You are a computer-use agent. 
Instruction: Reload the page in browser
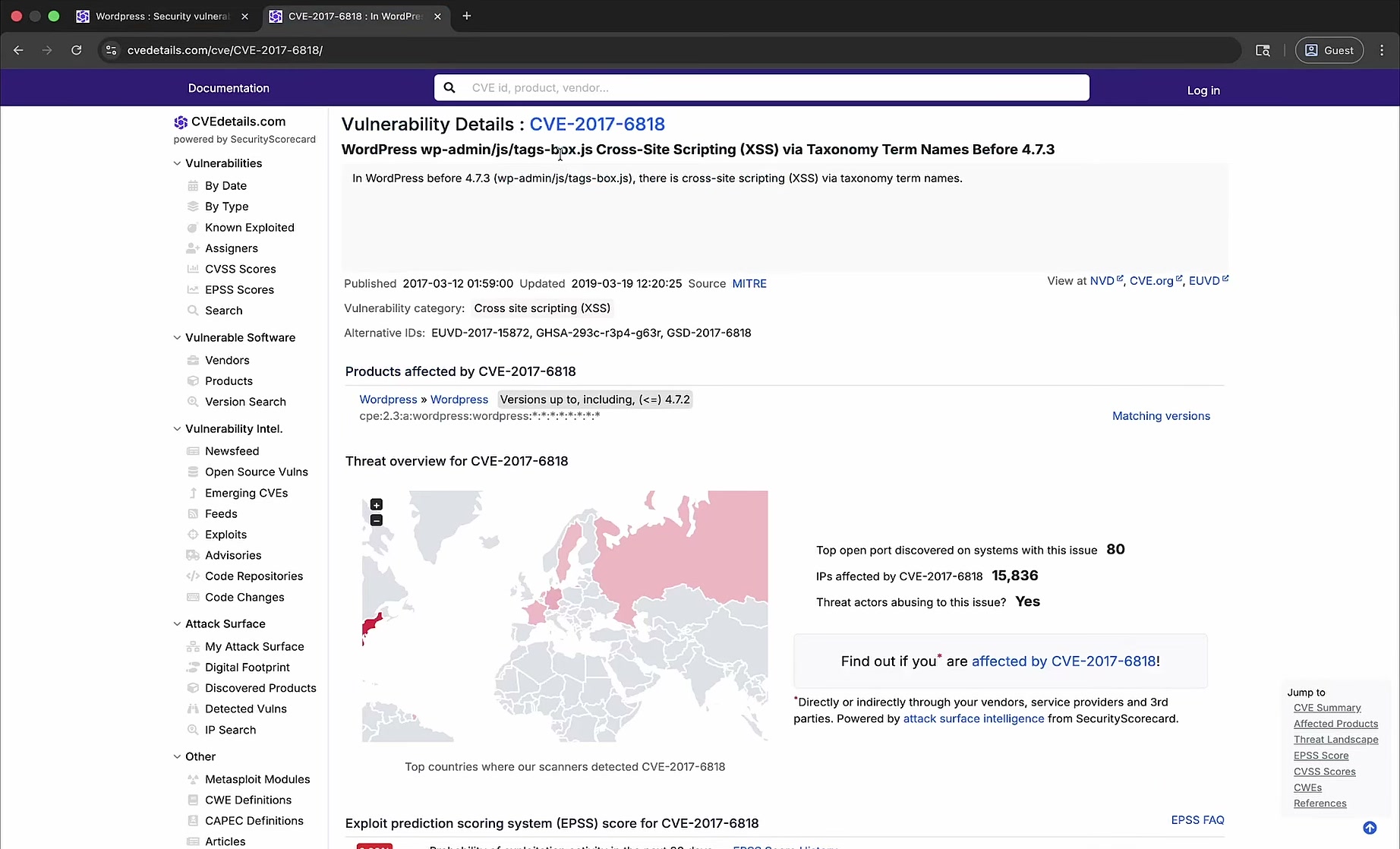click(x=76, y=50)
